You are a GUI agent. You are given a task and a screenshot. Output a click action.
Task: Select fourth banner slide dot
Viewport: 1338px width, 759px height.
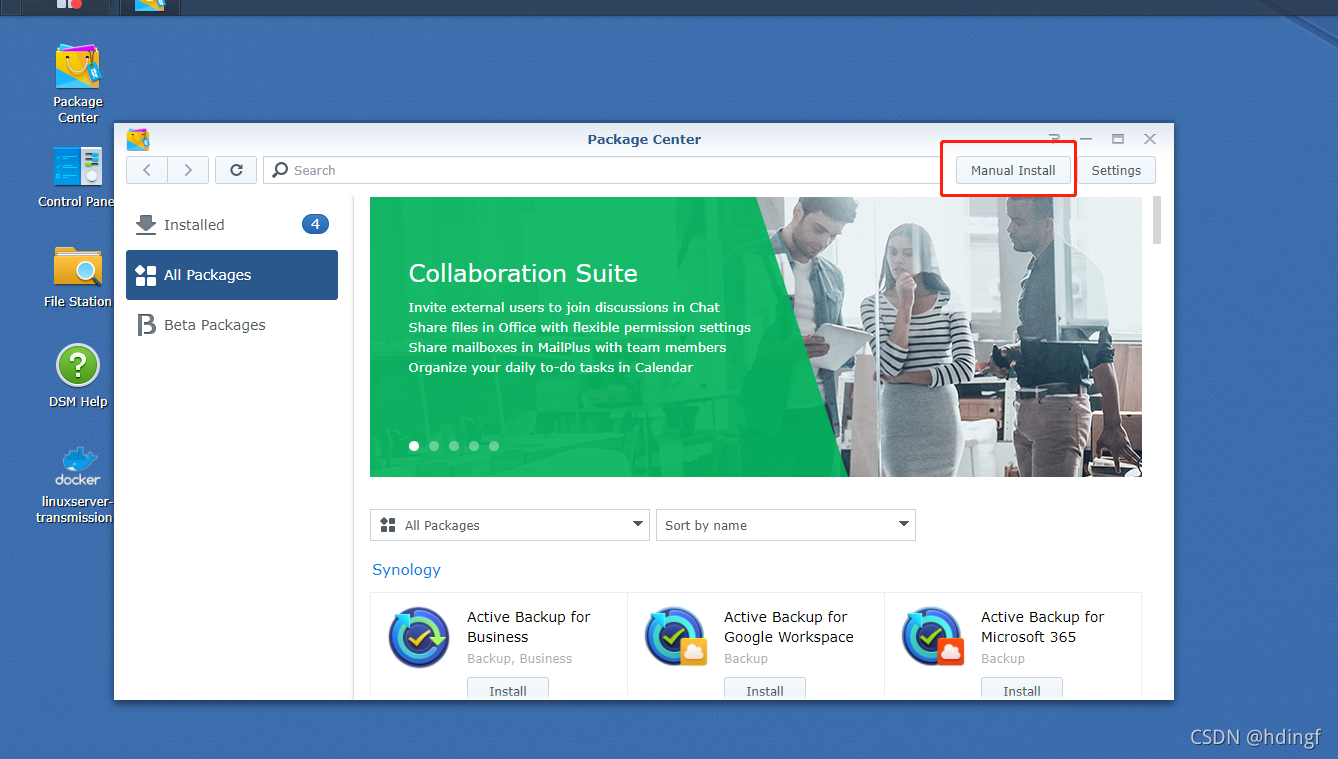(x=474, y=446)
